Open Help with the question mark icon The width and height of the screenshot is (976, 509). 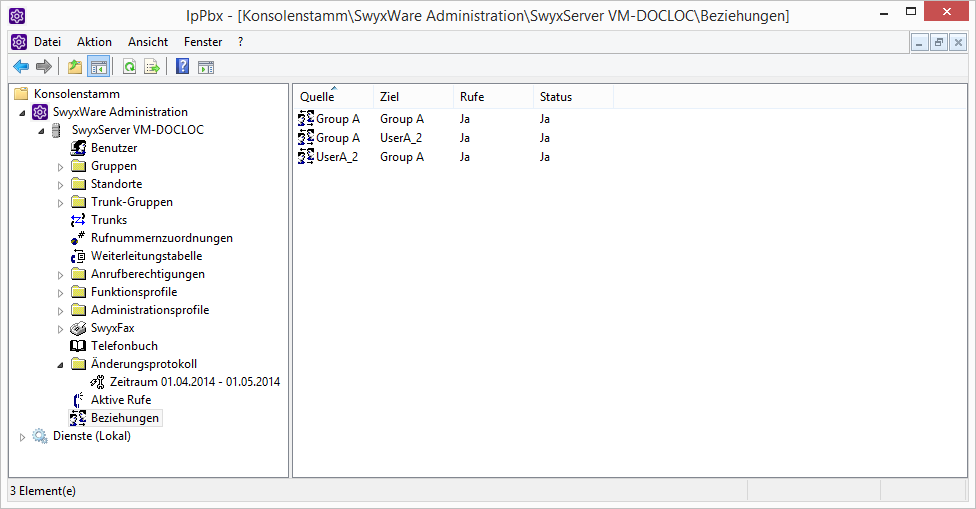[x=182, y=67]
